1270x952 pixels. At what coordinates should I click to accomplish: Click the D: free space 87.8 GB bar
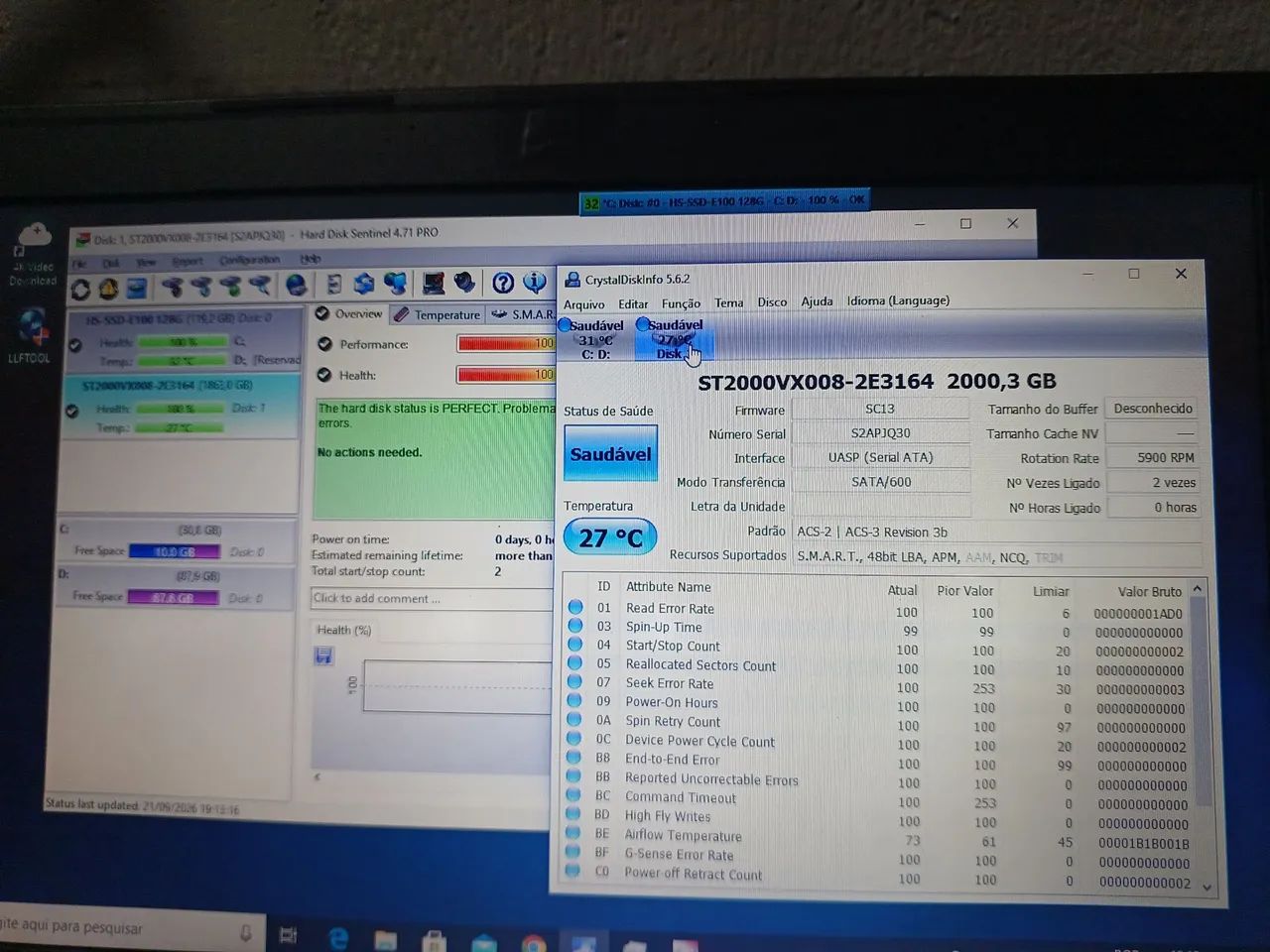pos(173,597)
